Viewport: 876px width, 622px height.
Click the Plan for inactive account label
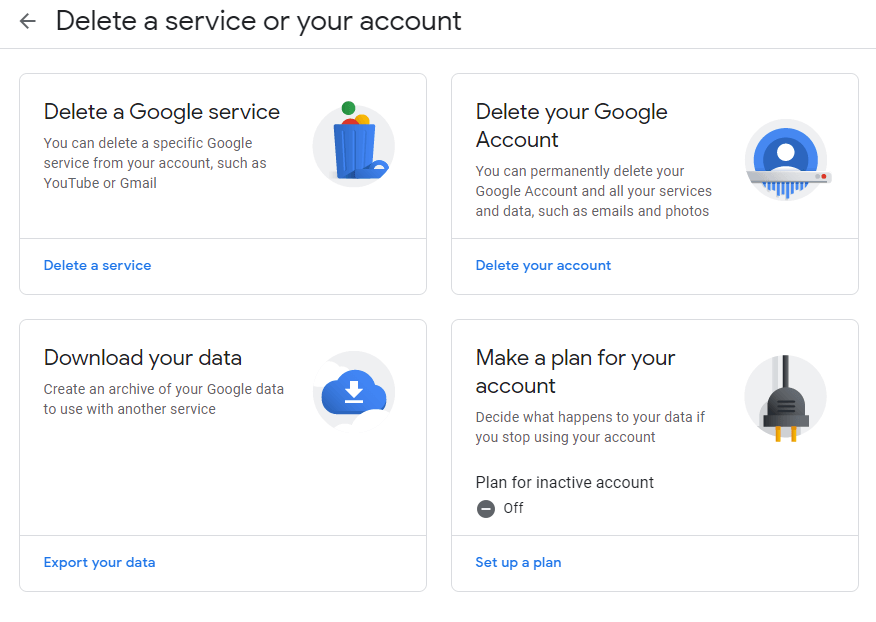[x=564, y=482]
